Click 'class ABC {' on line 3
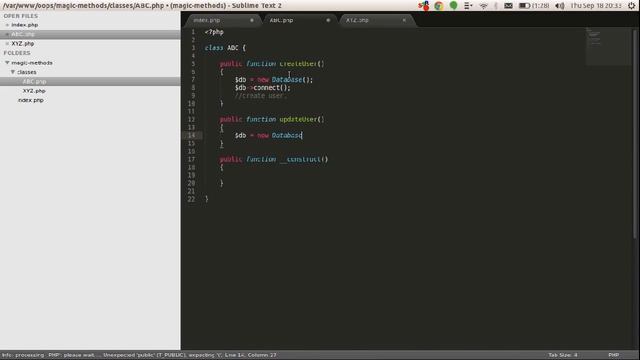640x360 pixels. pyautogui.click(x=225, y=48)
